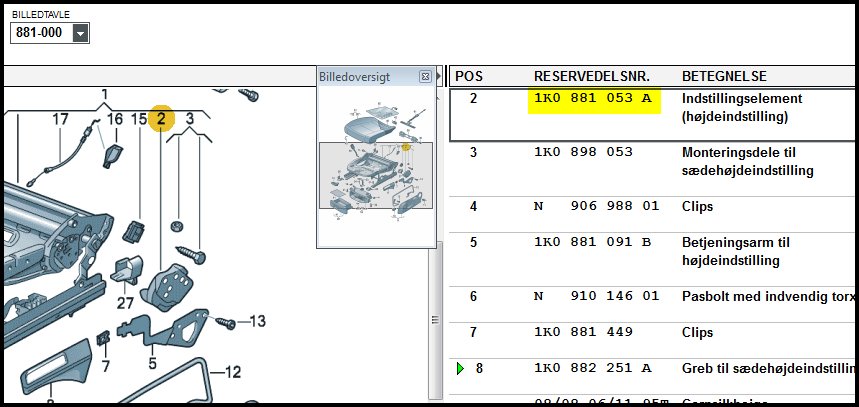Click callout number 12 in the diagram
The image size is (859, 407).
pos(231,373)
